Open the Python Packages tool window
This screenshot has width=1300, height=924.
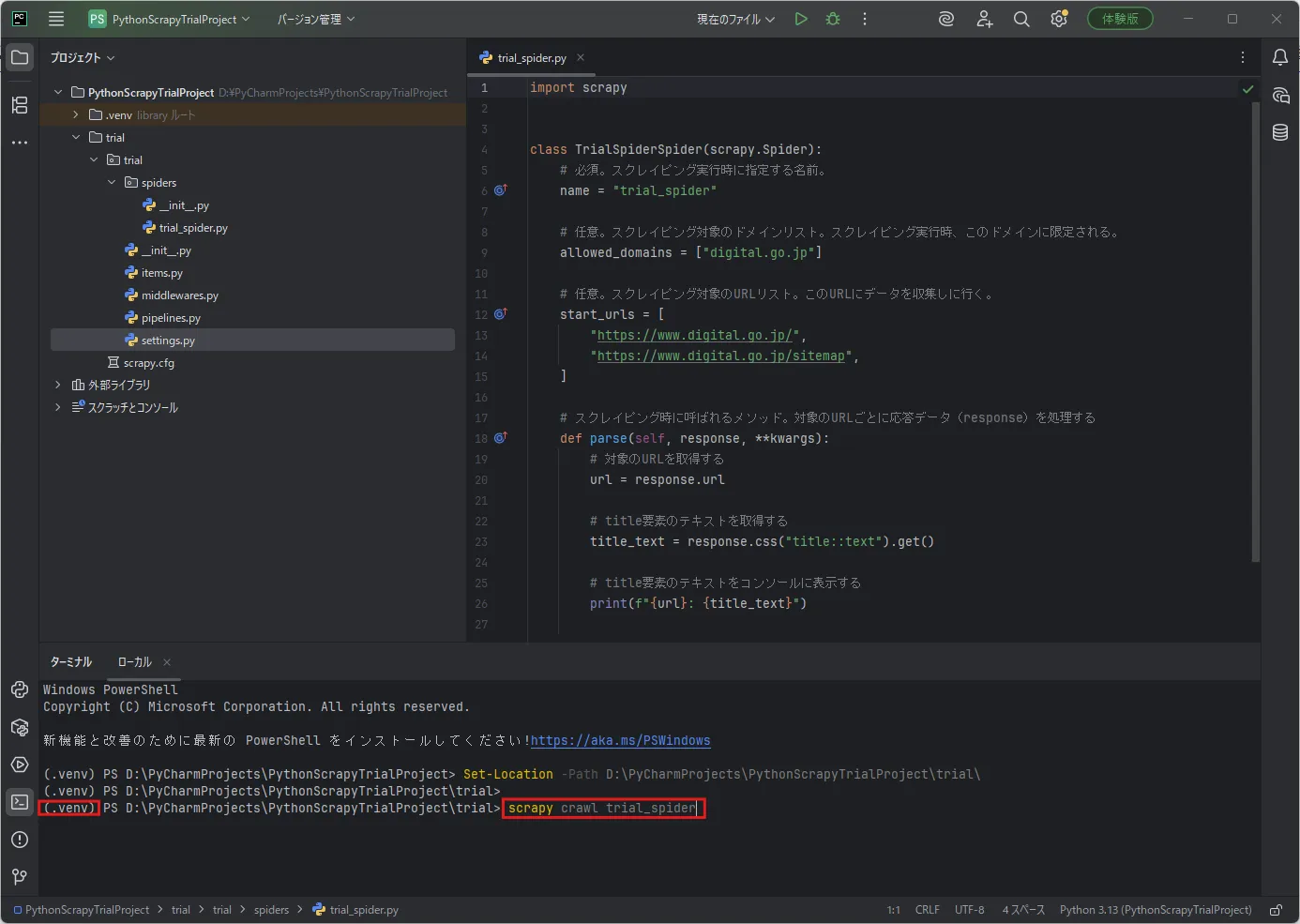pyautogui.click(x=20, y=727)
